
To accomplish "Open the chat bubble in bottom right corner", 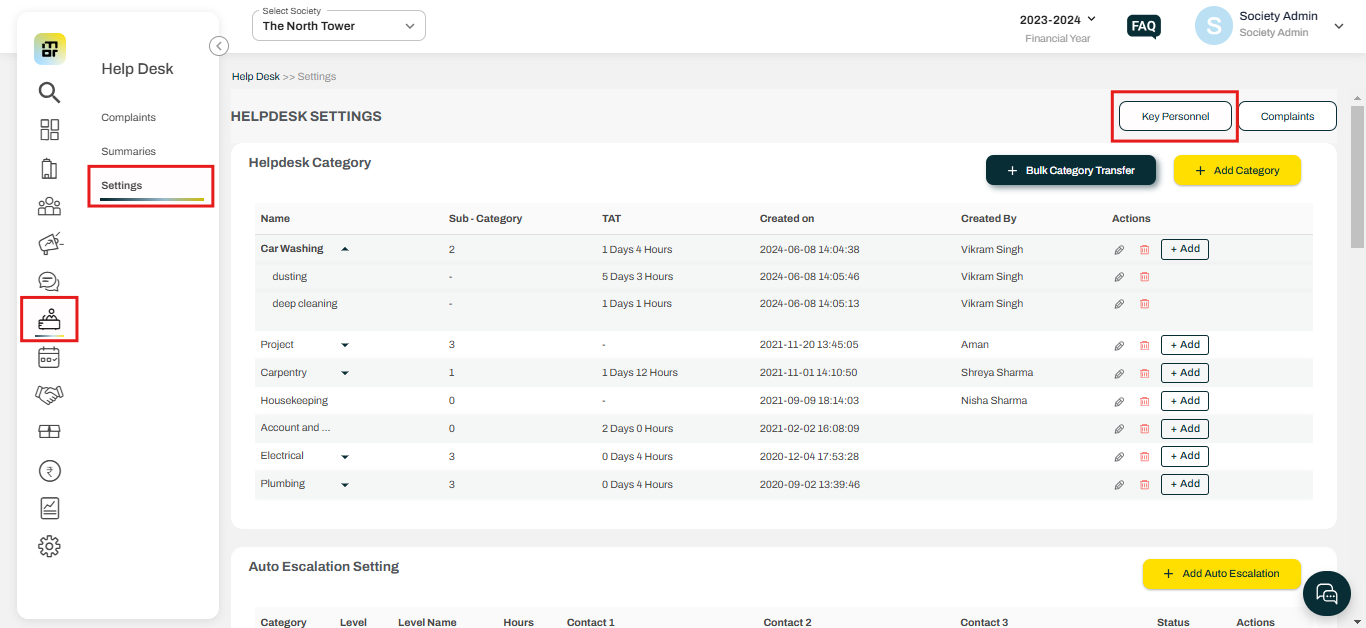I will tap(1327, 593).
